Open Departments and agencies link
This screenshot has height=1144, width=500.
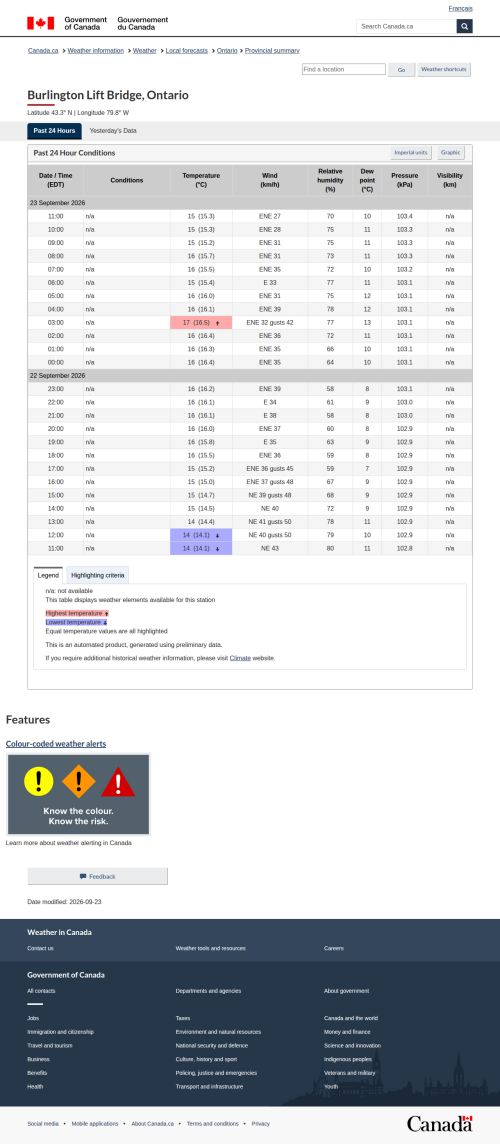tap(208, 991)
